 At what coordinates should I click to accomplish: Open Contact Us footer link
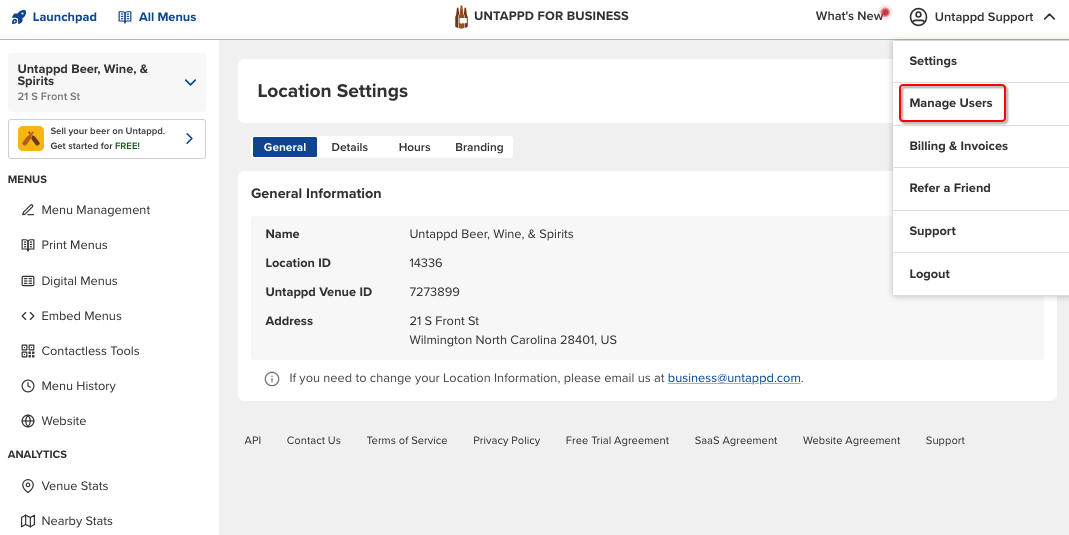tap(314, 441)
